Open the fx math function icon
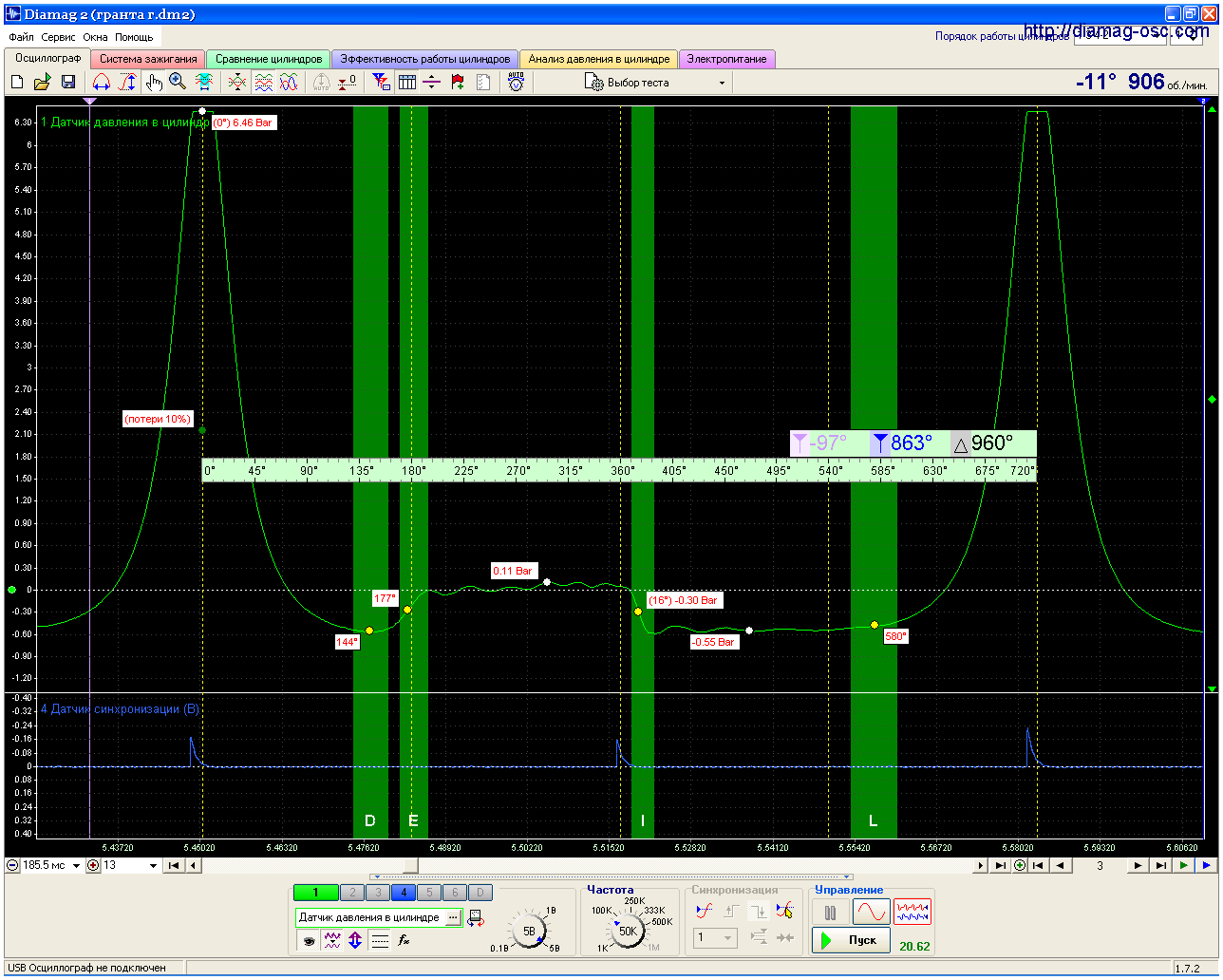This screenshot has height=980, width=1223. coord(404,940)
